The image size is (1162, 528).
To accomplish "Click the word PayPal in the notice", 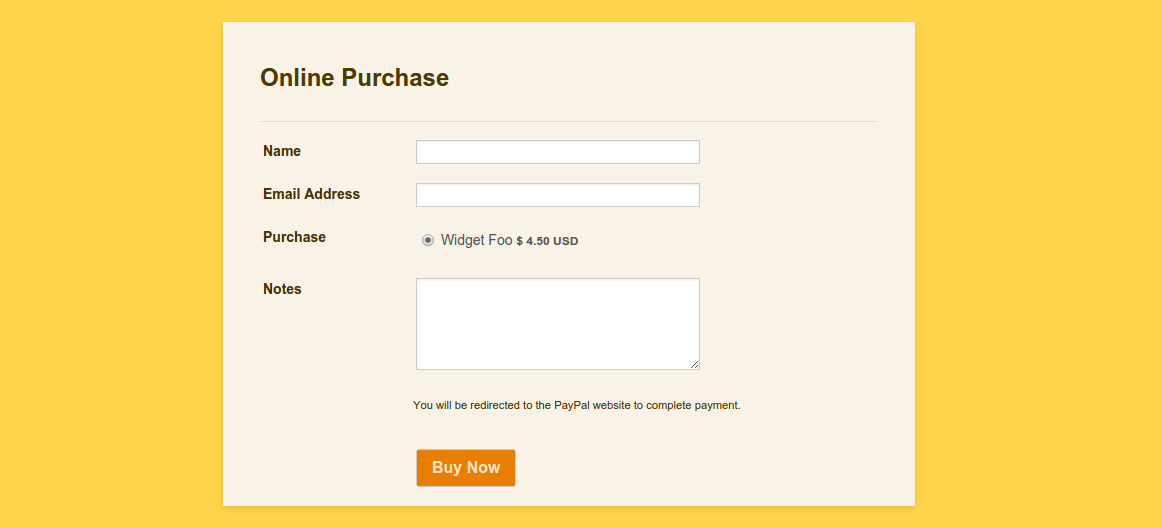I will [571, 406].
